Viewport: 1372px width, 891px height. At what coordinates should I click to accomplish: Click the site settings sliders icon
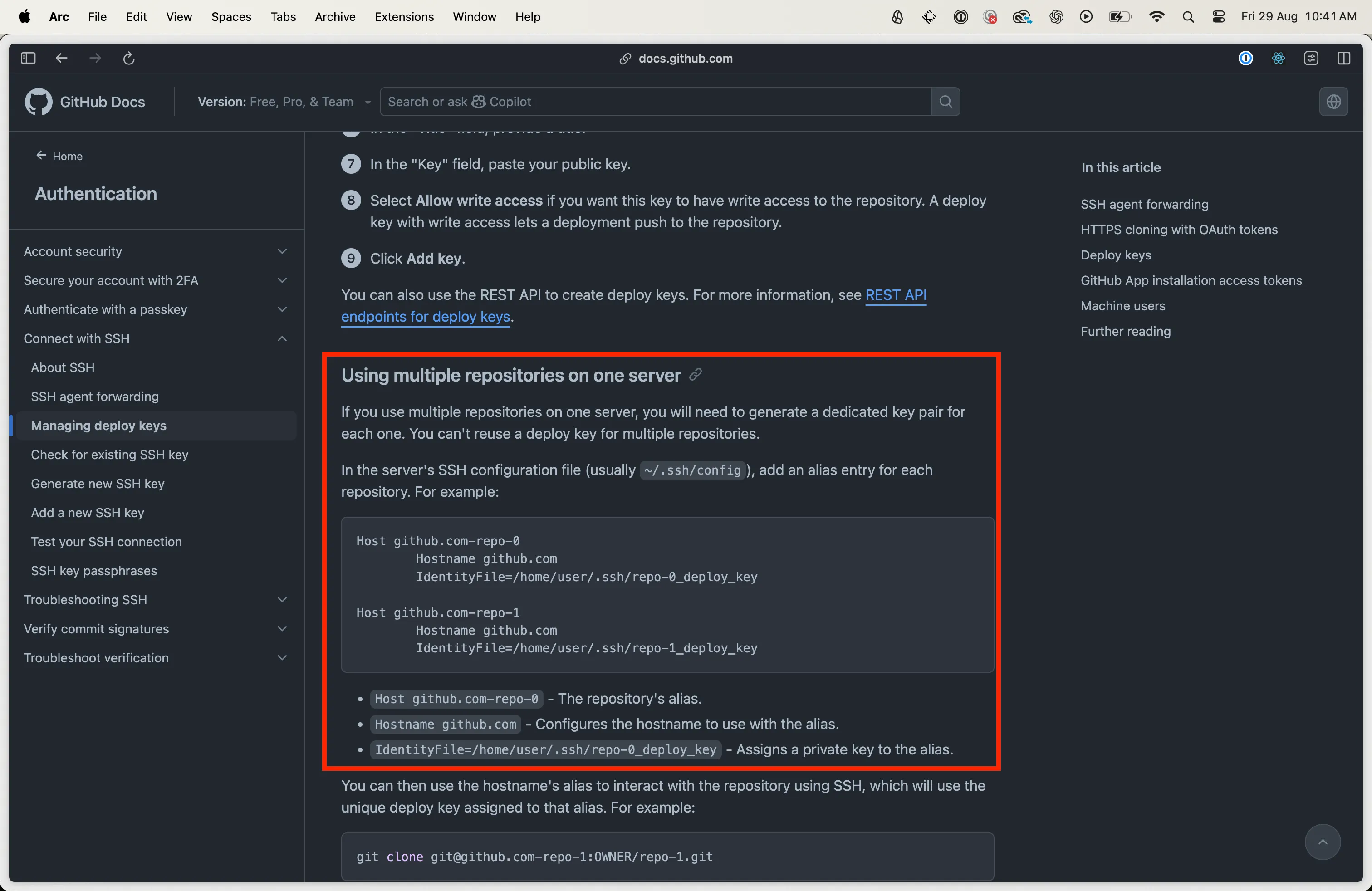pos(1311,58)
